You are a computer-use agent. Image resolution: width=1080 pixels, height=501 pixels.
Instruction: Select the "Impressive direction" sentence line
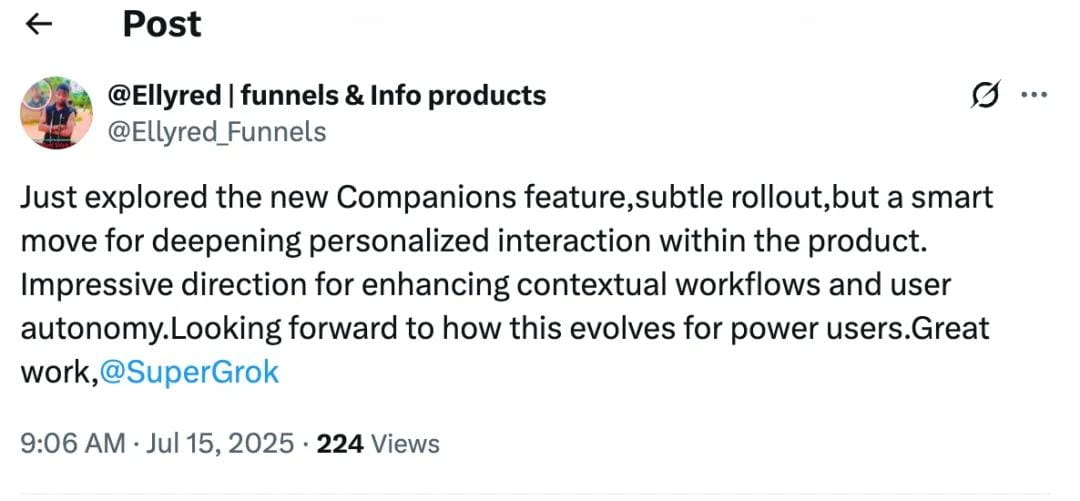[486, 285]
